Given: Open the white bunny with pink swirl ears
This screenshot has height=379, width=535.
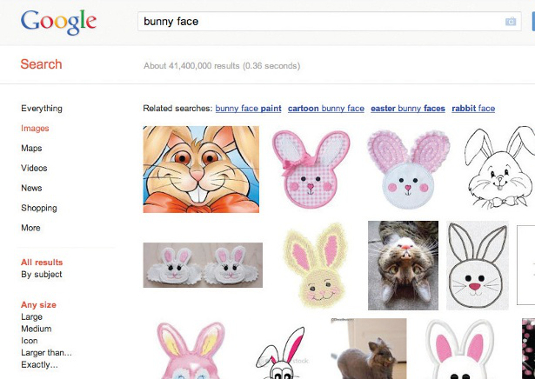Looking at the screenshot, I should 408,169.
